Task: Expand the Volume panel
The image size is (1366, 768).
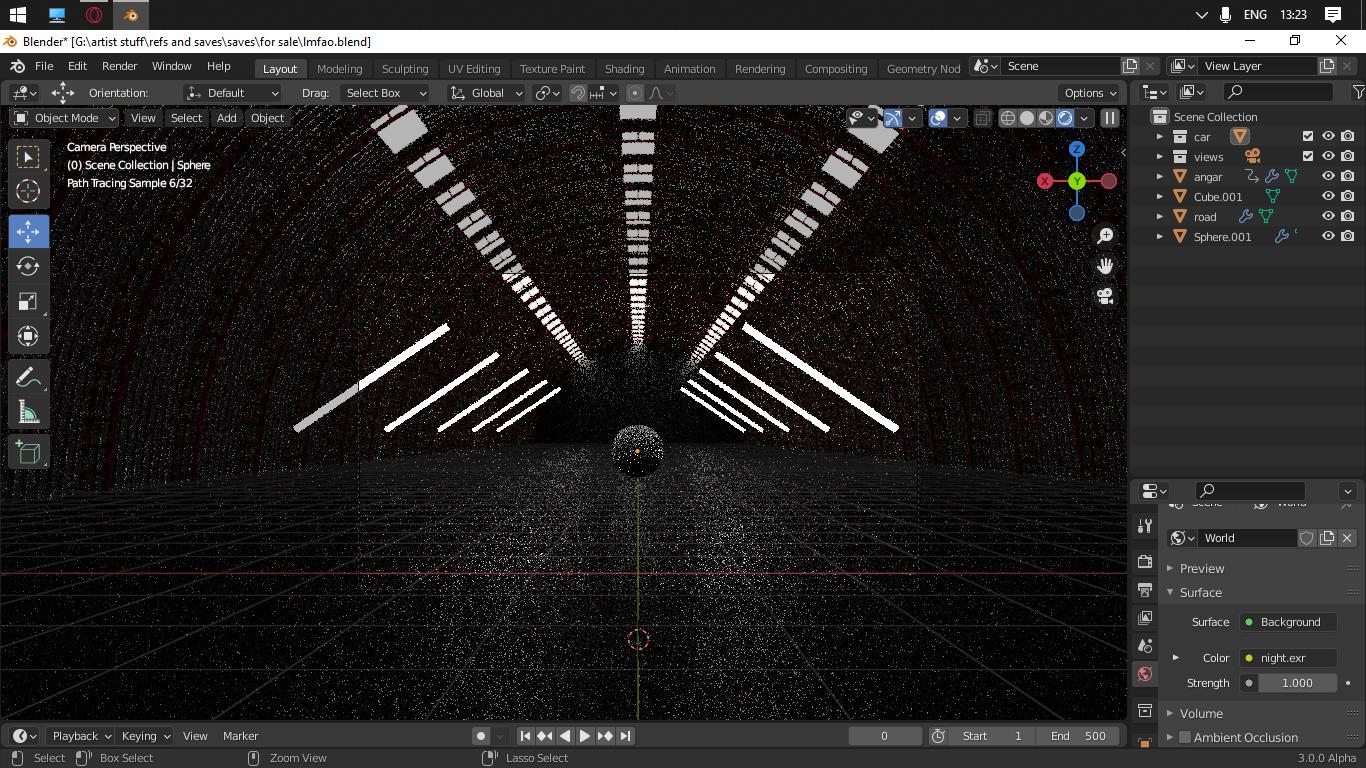Action: tap(1201, 713)
